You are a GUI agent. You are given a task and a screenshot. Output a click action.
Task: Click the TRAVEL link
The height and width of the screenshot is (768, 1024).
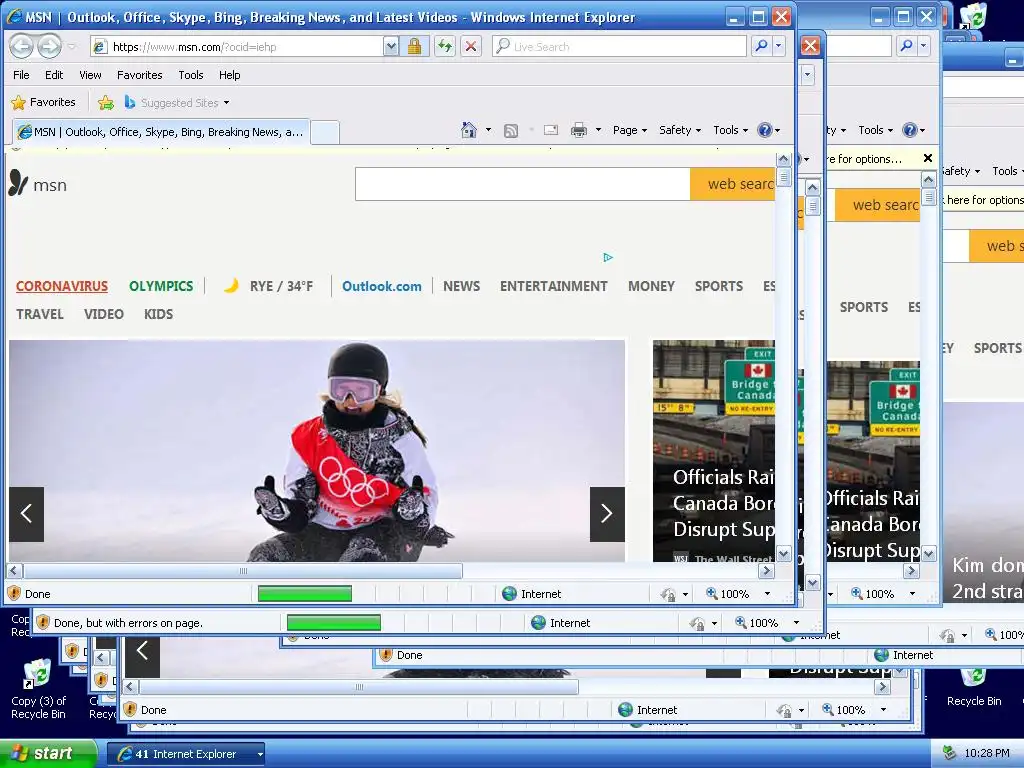tap(40, 314)
